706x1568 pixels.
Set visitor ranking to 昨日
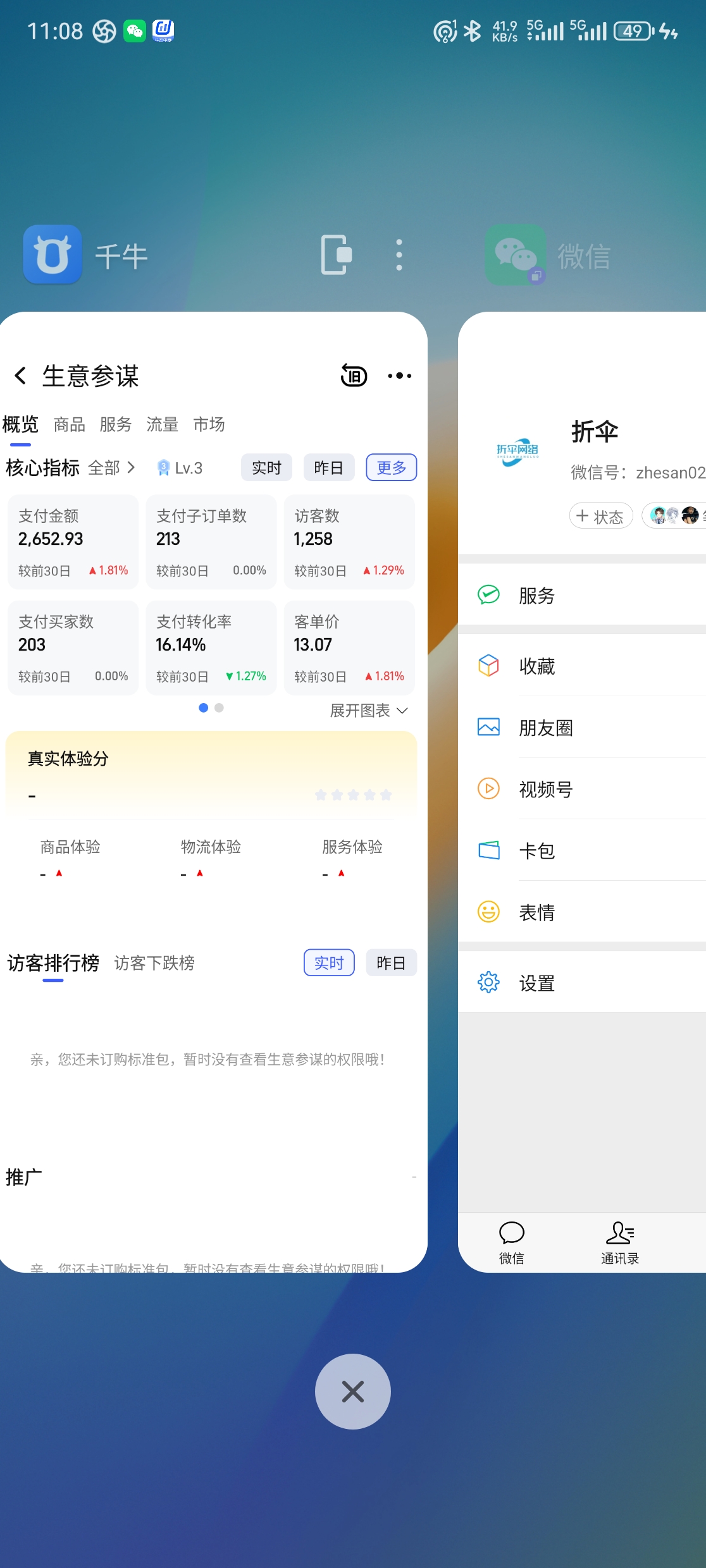coord(390,963)
